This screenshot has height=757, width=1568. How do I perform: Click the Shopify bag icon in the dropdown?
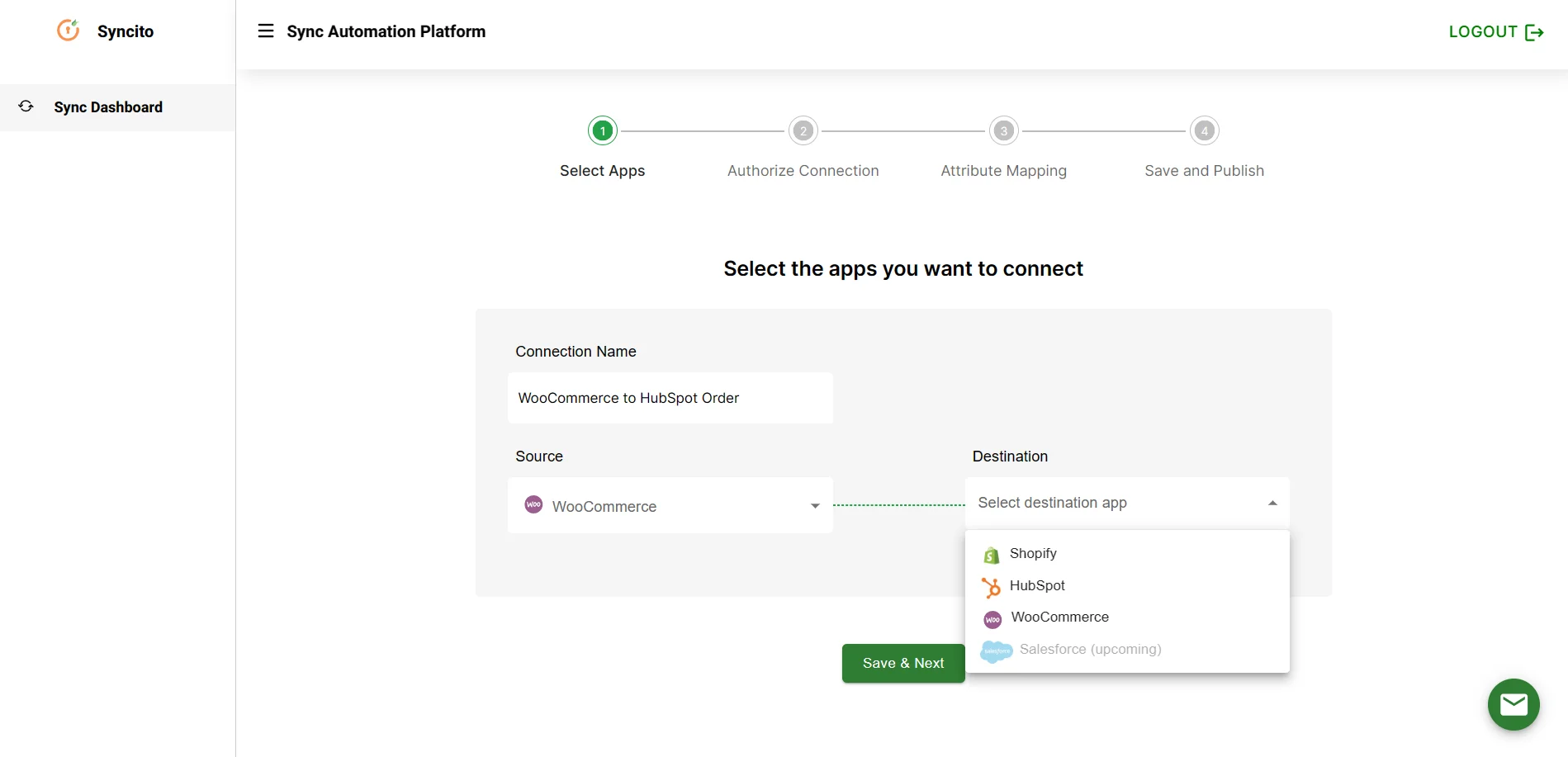pyautogui.click(x=991, y=554)
